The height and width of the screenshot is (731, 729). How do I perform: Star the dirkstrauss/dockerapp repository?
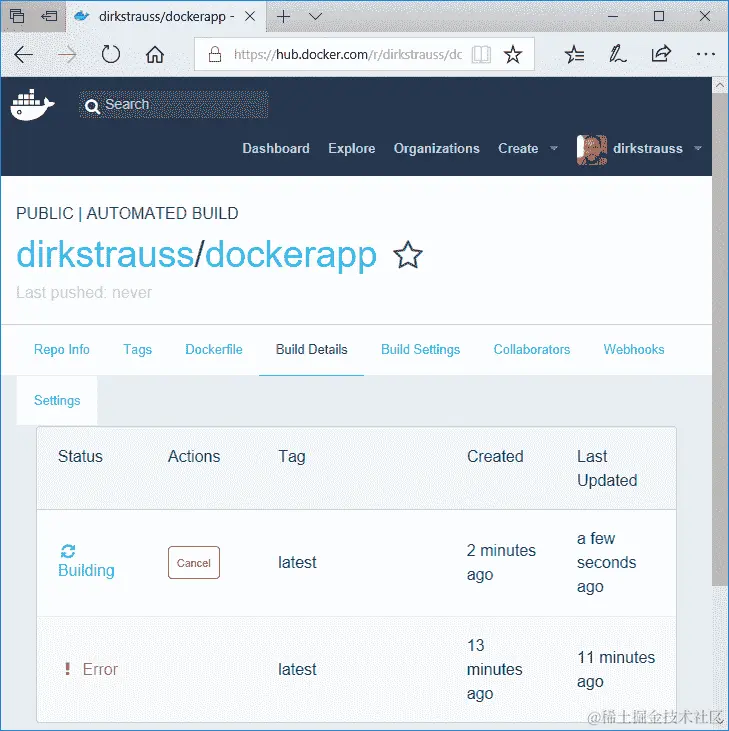click(408, 255)
